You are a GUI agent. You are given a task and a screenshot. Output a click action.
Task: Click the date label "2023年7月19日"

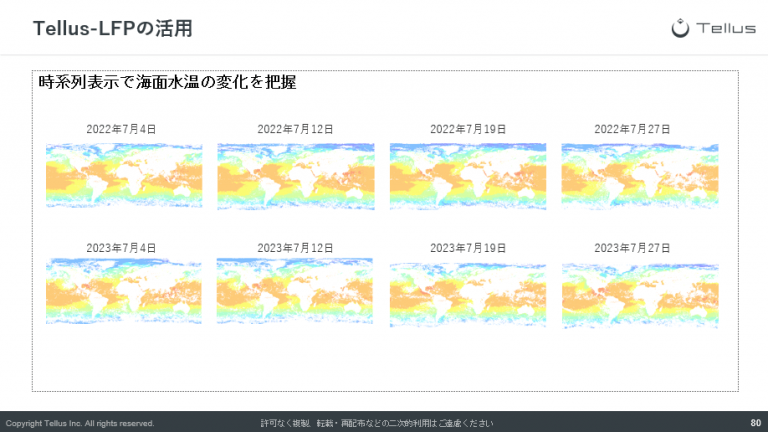468,248
